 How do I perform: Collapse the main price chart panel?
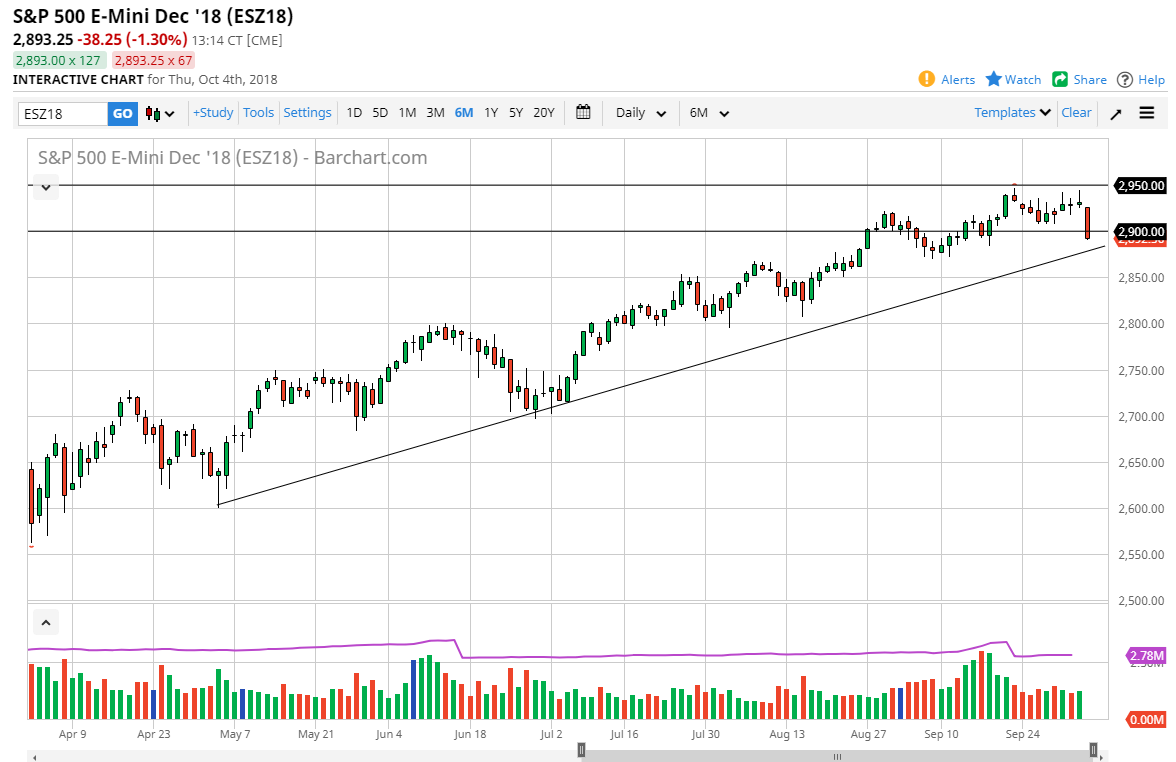pos(46,187)
